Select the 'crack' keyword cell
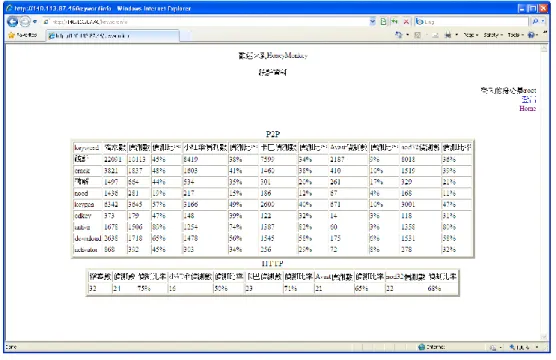Image resolution: width=556 pixels, height=360 pixels. pyautogui.click(x=87, y=171)
